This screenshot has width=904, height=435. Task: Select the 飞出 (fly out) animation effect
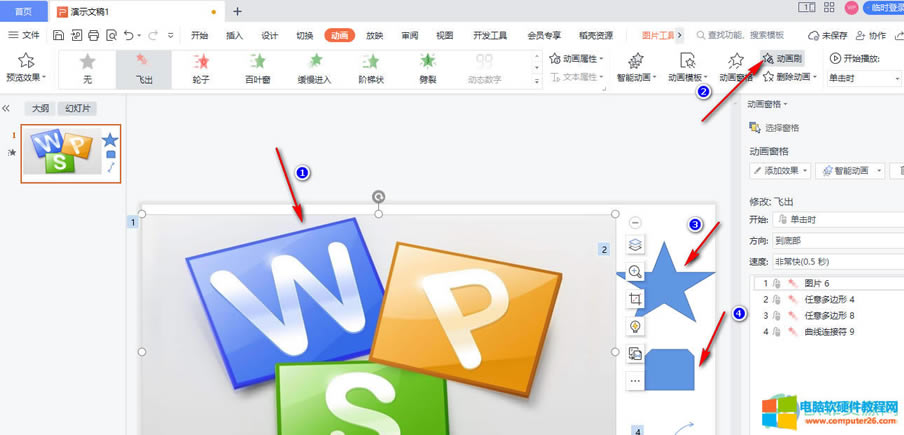[144, 68]
